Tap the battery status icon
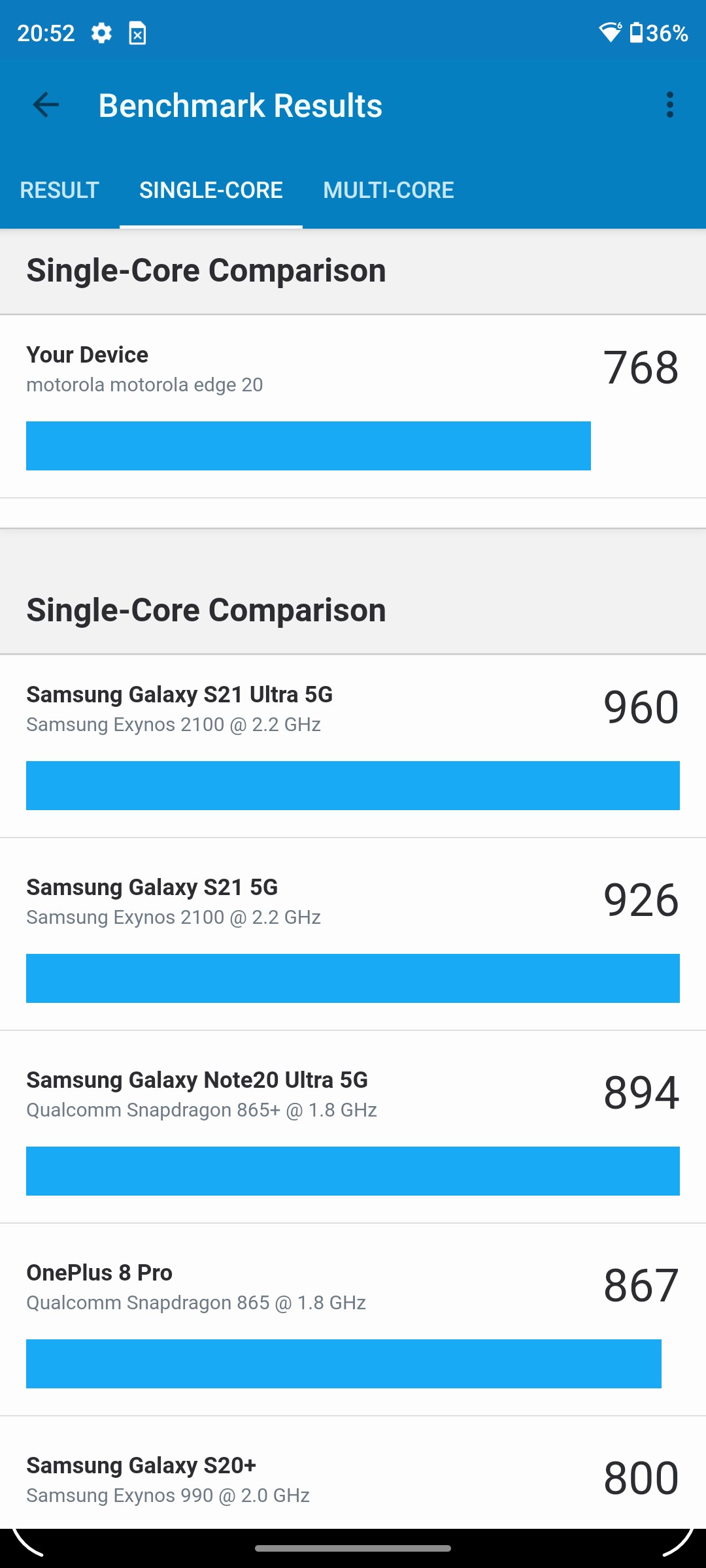Viewport: 706px width, 1568px height. pyautogui.click(x=636, y=32)
